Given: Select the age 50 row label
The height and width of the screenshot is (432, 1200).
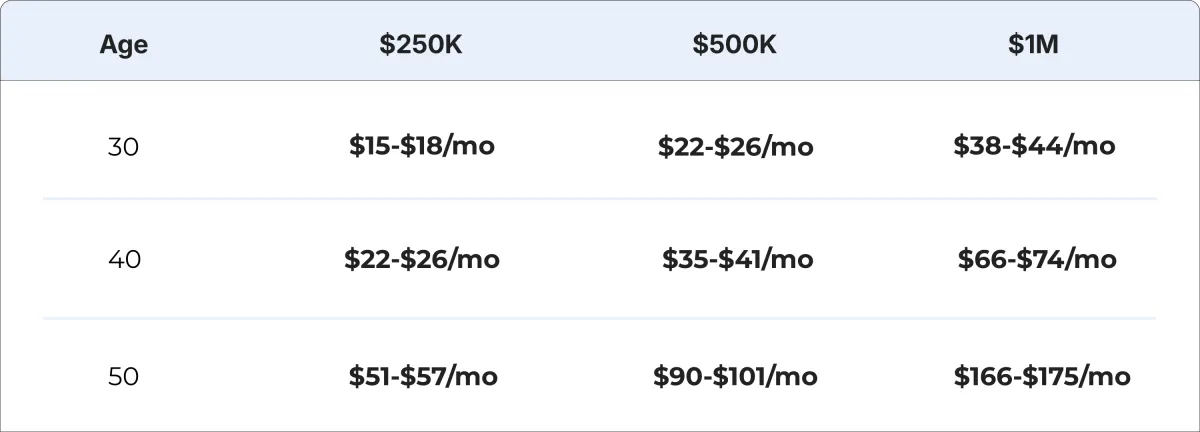Looking at the screenshot, I should [123, 377].
